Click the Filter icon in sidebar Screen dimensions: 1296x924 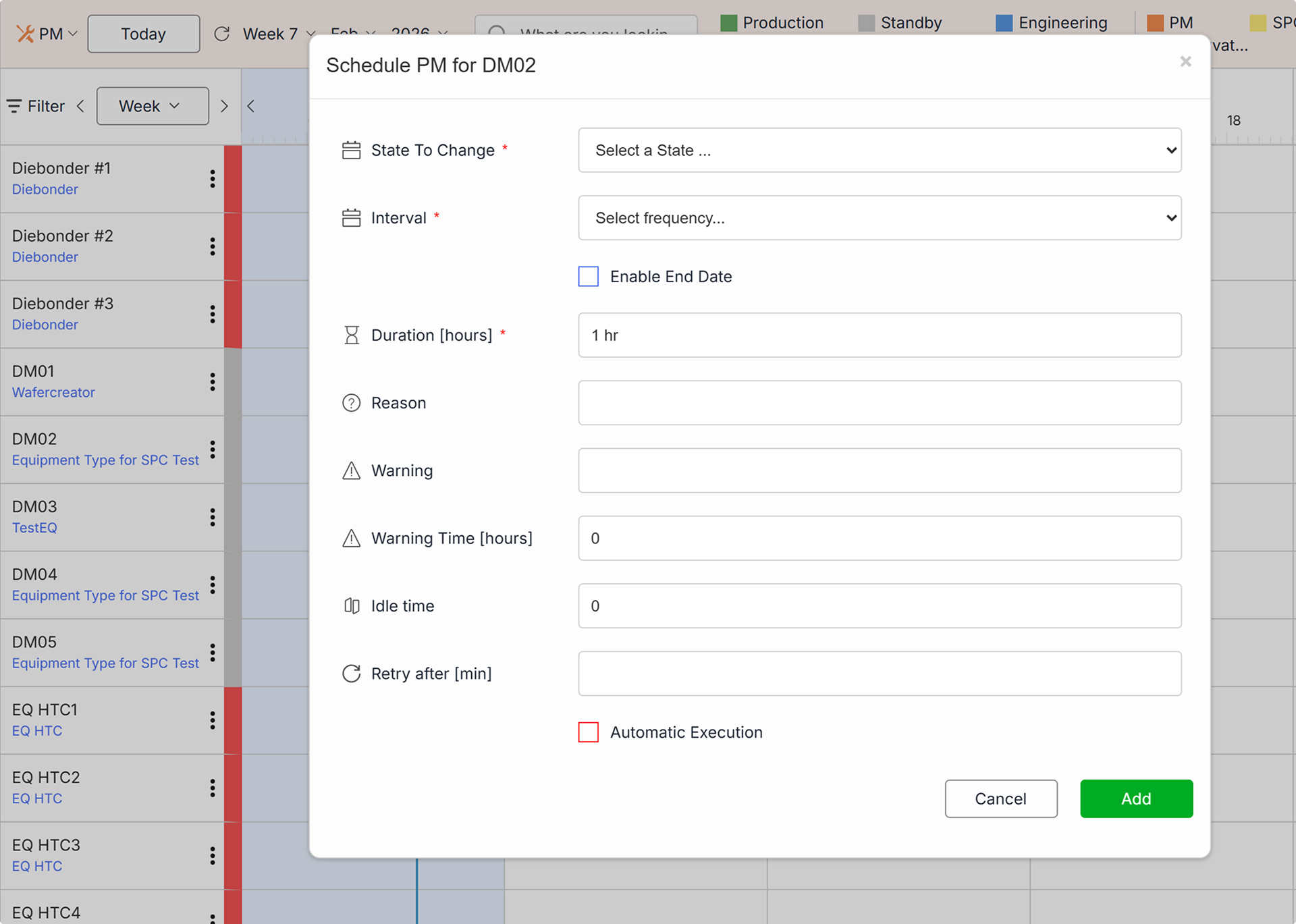pyautogui.click(x=14, y=106)
